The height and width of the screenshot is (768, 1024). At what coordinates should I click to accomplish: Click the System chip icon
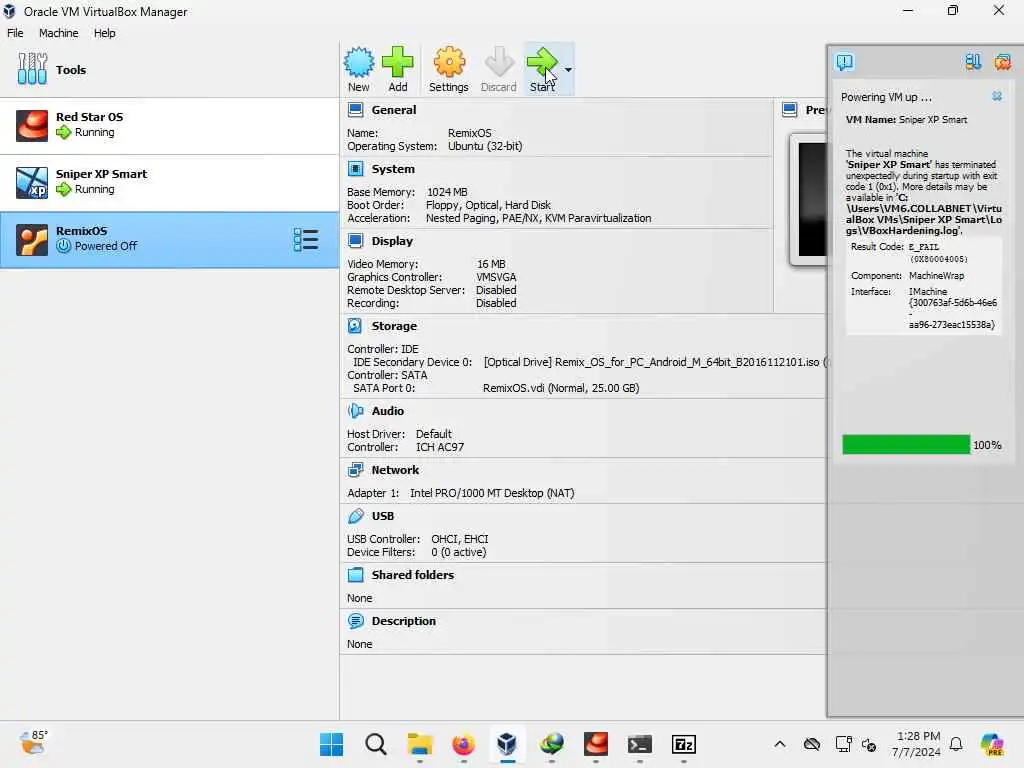(355, 169)
